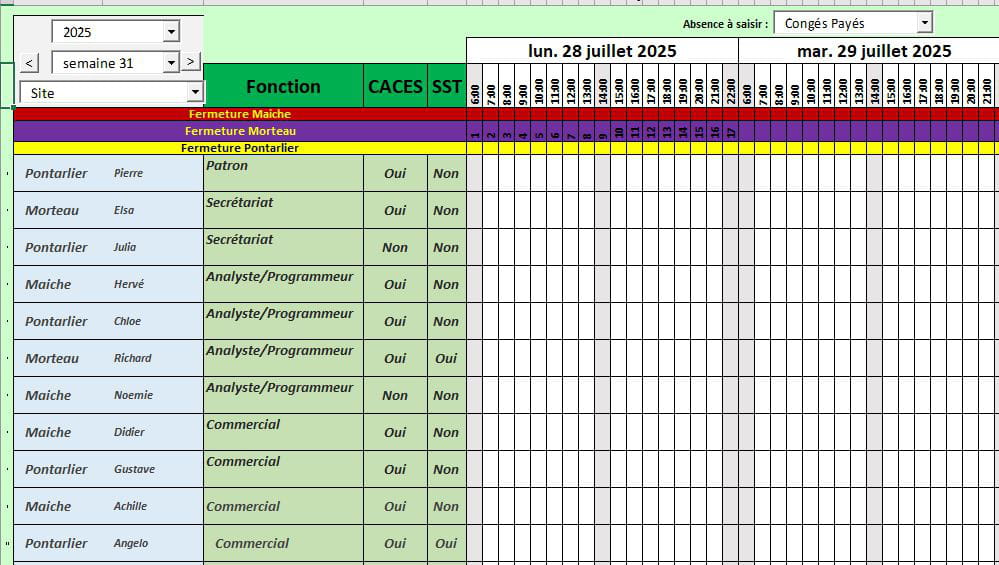The height and width of the screenshot is (565, 999).
Task: Click Angelo's SST value Oui
Action: (x=446, y=543)
